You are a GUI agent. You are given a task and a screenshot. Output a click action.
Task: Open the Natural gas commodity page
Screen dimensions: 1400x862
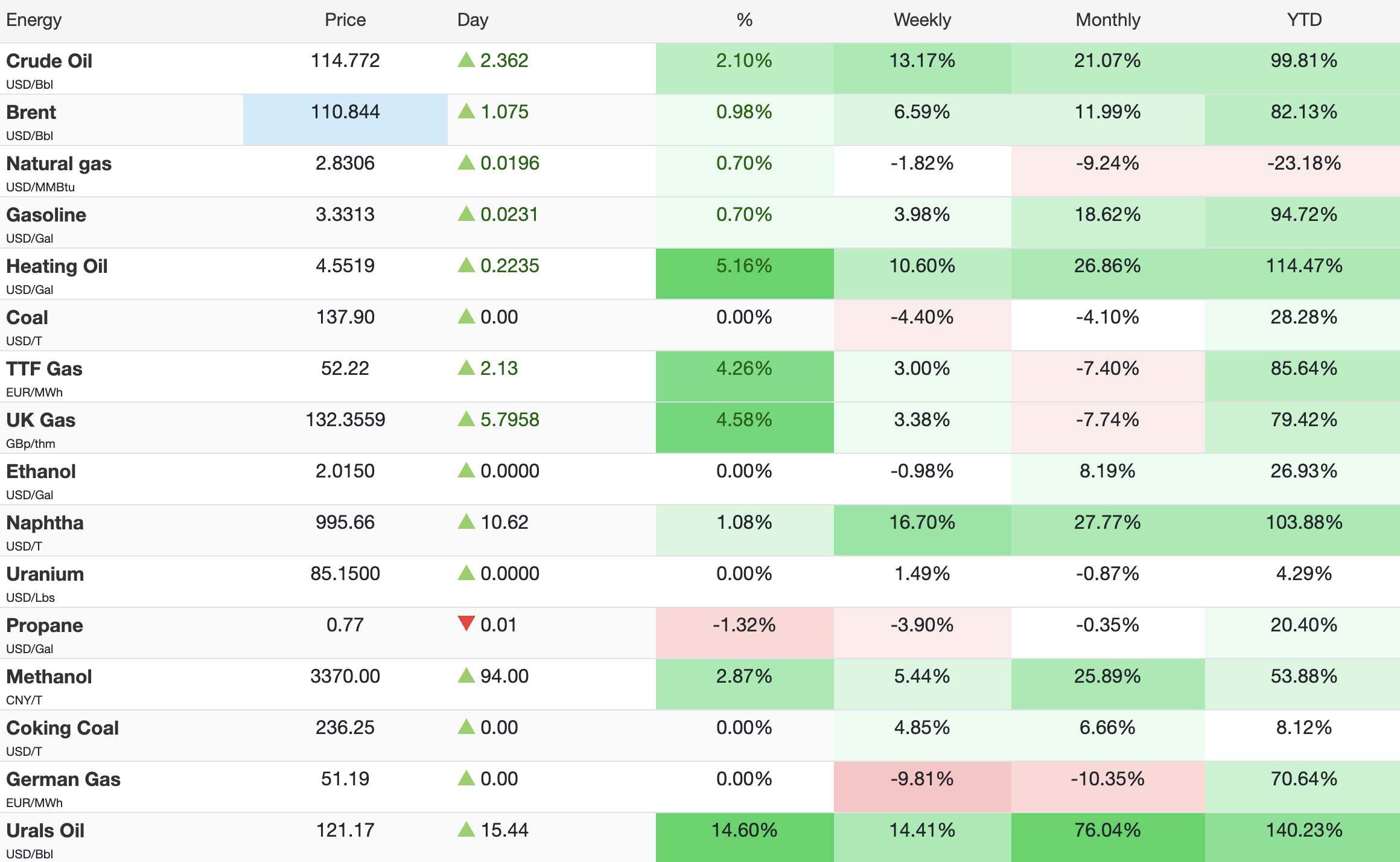[x=59, y=164]
